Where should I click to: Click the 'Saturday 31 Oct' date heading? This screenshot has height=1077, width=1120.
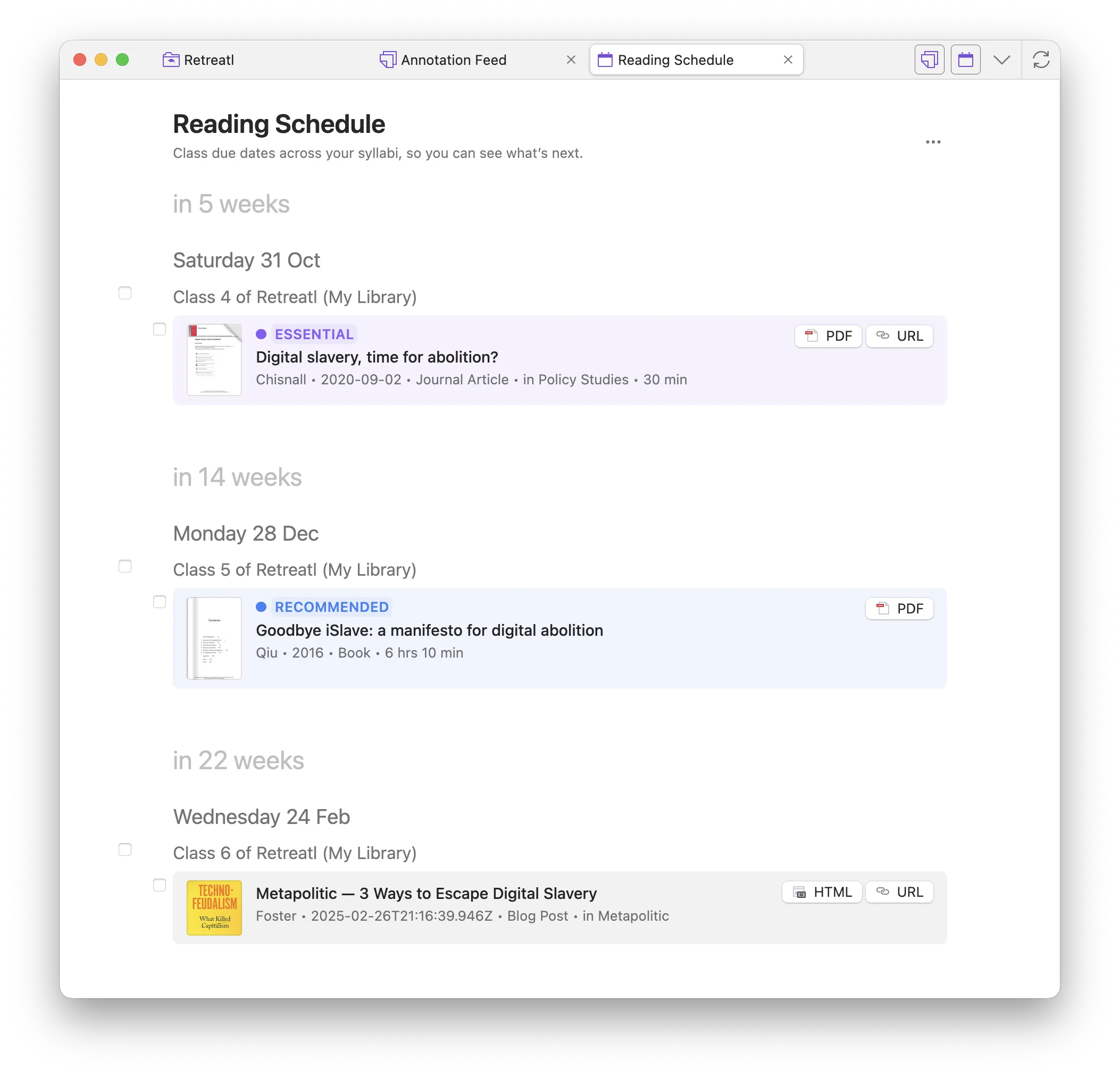tap(247, 260)
